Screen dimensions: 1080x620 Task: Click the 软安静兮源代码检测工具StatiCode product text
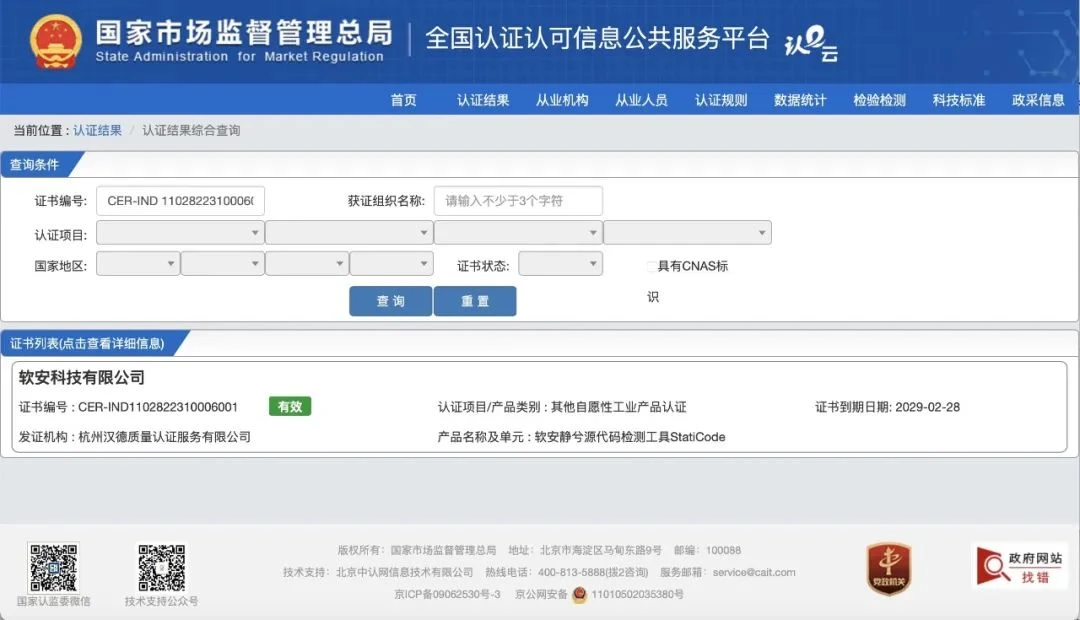pos(630,437)
